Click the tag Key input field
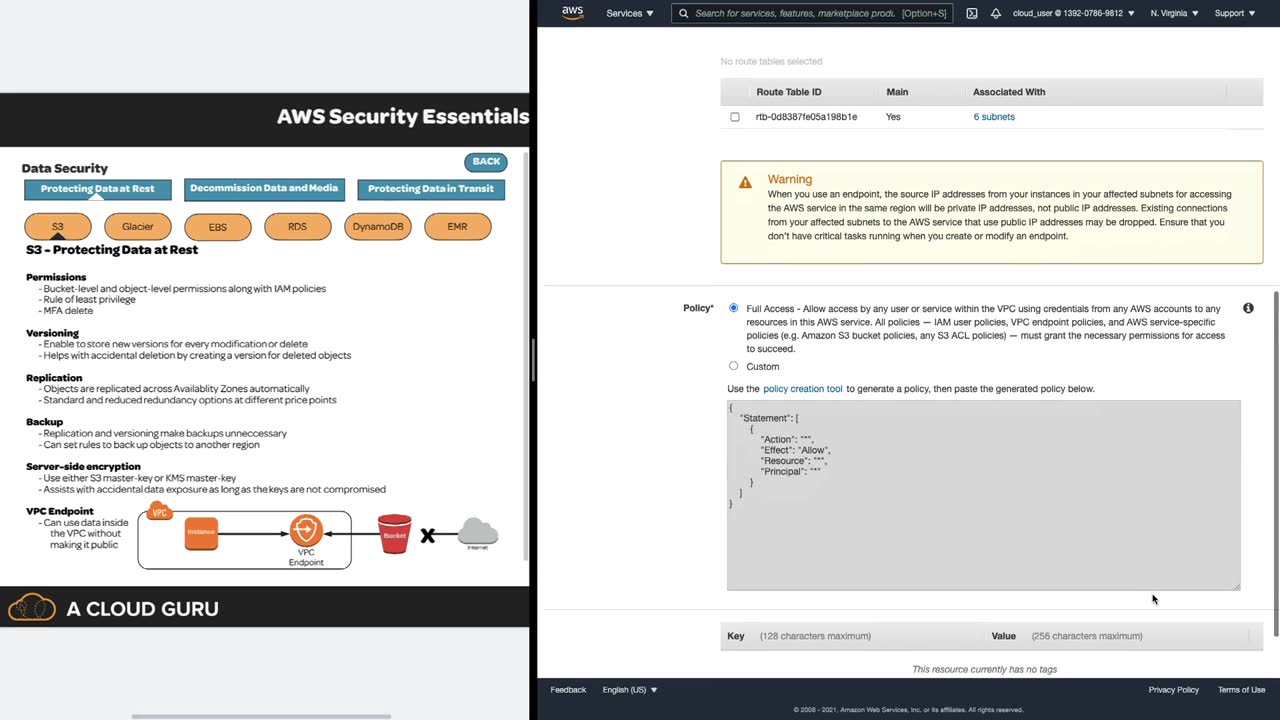 (x=852, y=636)
